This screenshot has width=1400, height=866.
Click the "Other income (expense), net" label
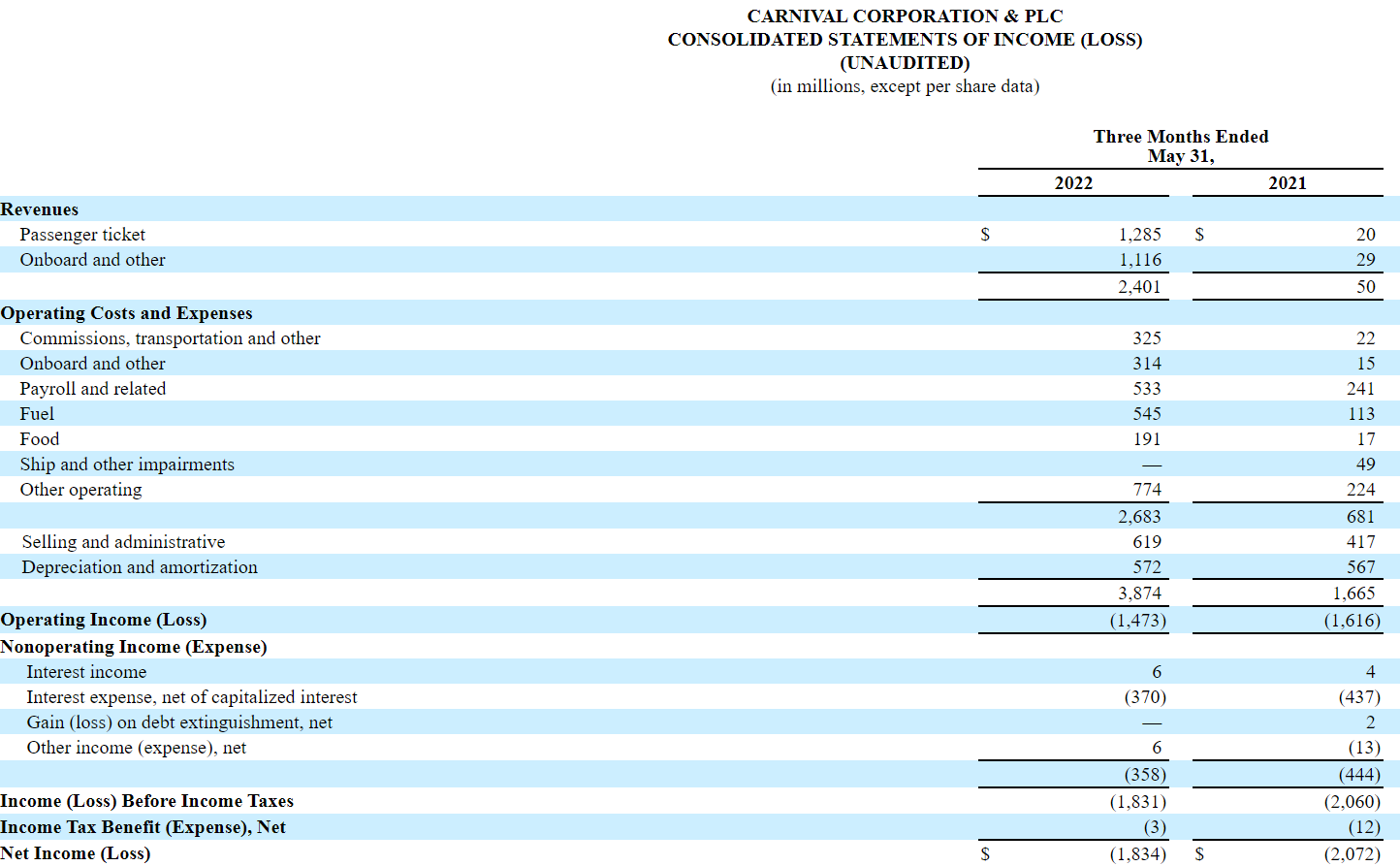point(136,748)
